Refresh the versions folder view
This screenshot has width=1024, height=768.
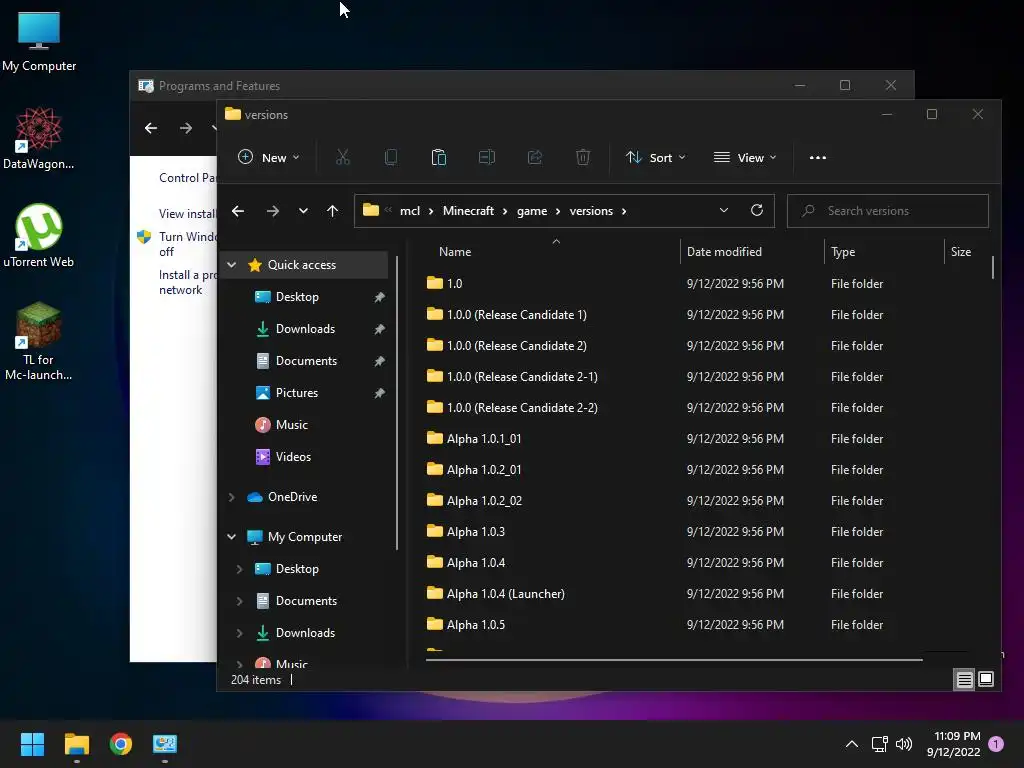pyautogui.click(x=757, y=210)
